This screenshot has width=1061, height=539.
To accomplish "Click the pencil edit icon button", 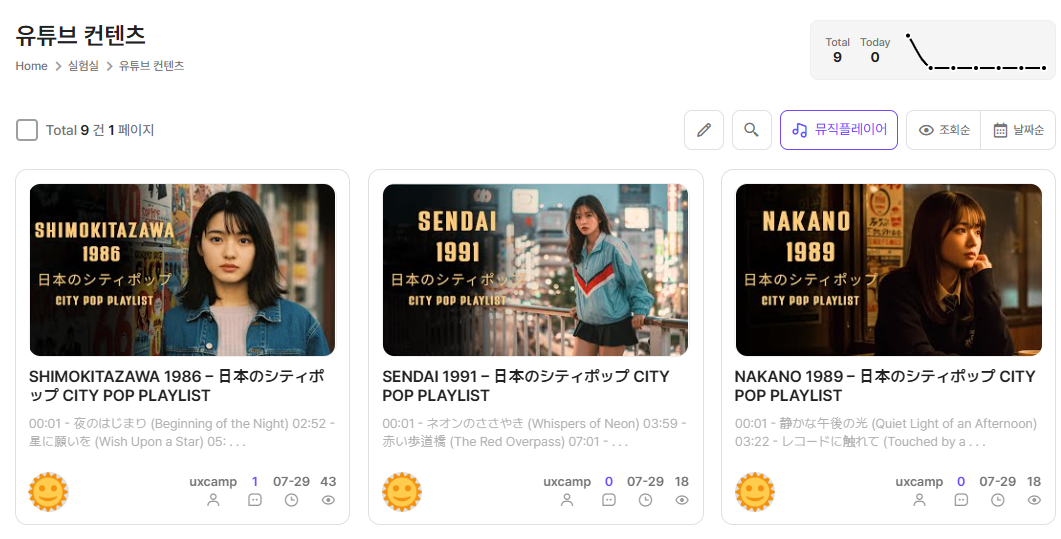I will tap(704, 130).
